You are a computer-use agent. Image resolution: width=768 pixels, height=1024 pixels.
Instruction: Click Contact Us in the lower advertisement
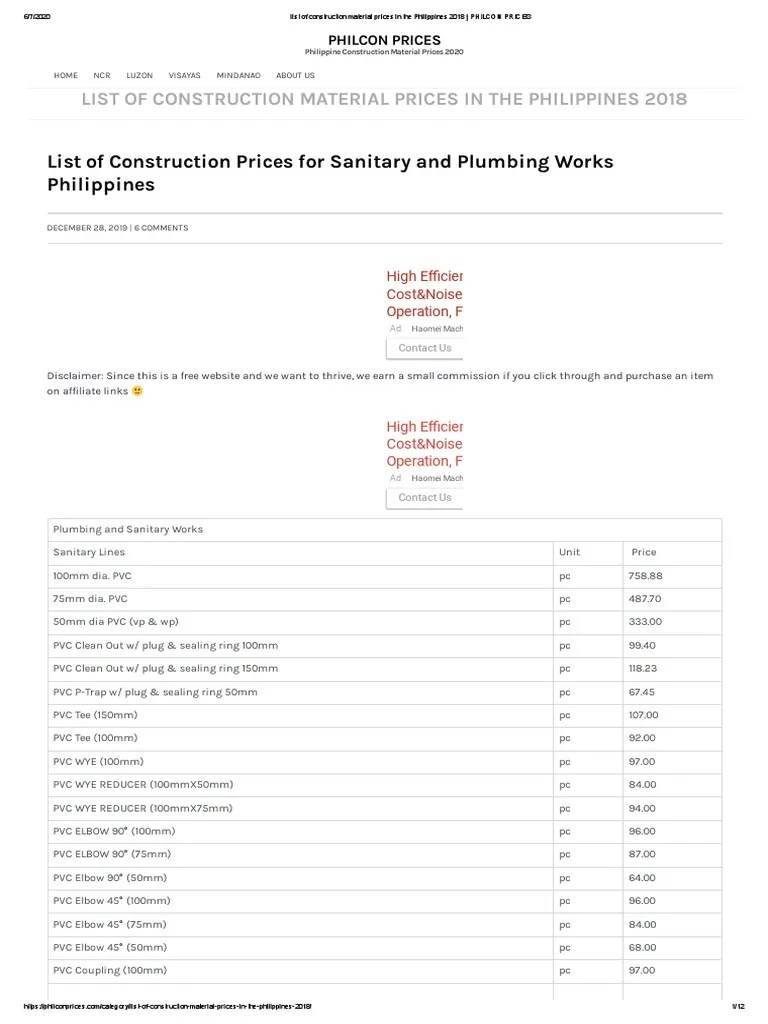[x=423, y=496]
